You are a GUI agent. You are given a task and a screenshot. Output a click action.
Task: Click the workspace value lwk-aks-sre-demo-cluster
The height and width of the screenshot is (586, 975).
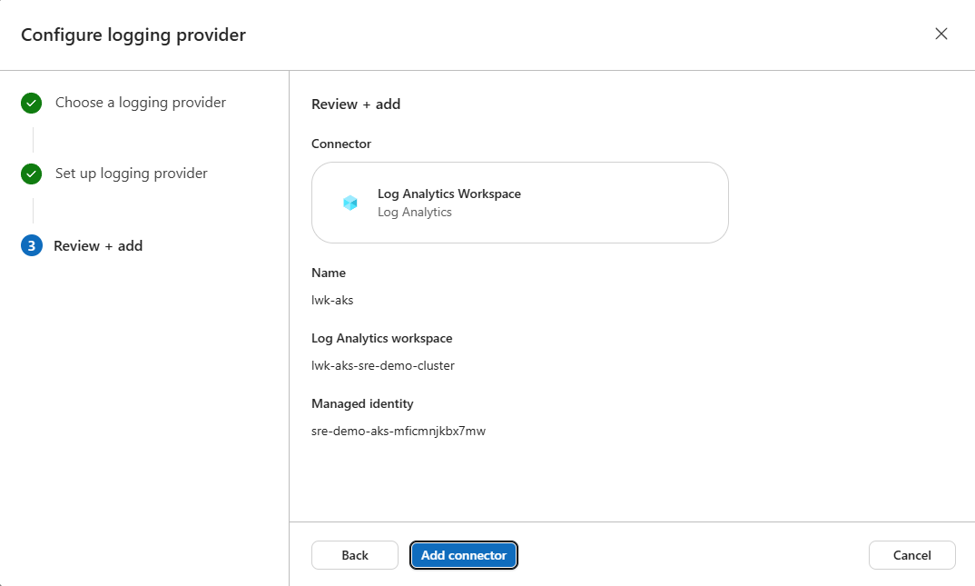382,366
